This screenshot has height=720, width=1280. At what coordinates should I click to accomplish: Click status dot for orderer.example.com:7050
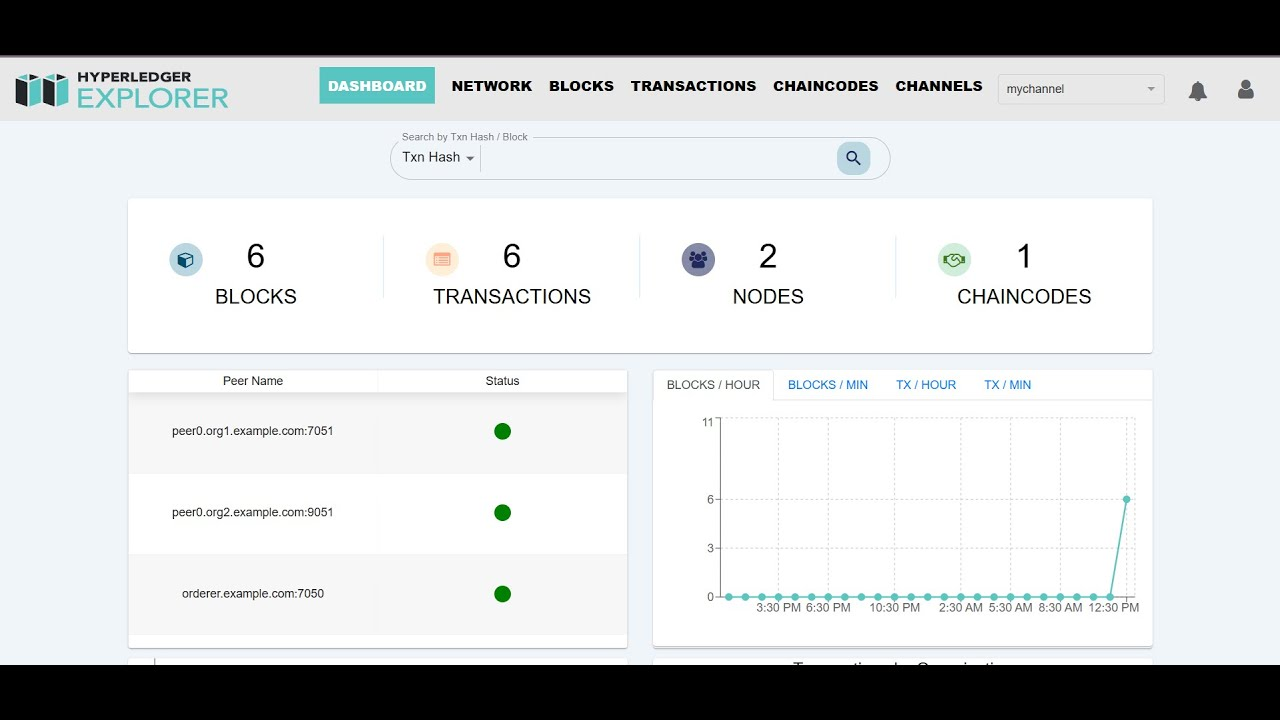click(x=503, y=594)
